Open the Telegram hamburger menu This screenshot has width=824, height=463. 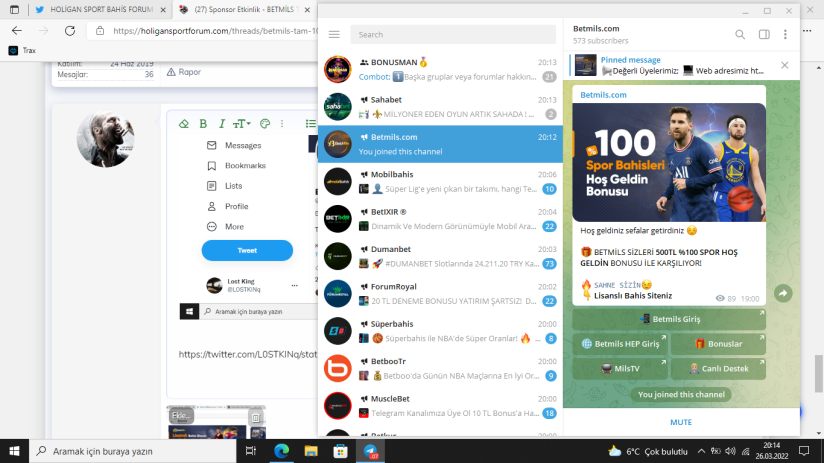point(333,34)
